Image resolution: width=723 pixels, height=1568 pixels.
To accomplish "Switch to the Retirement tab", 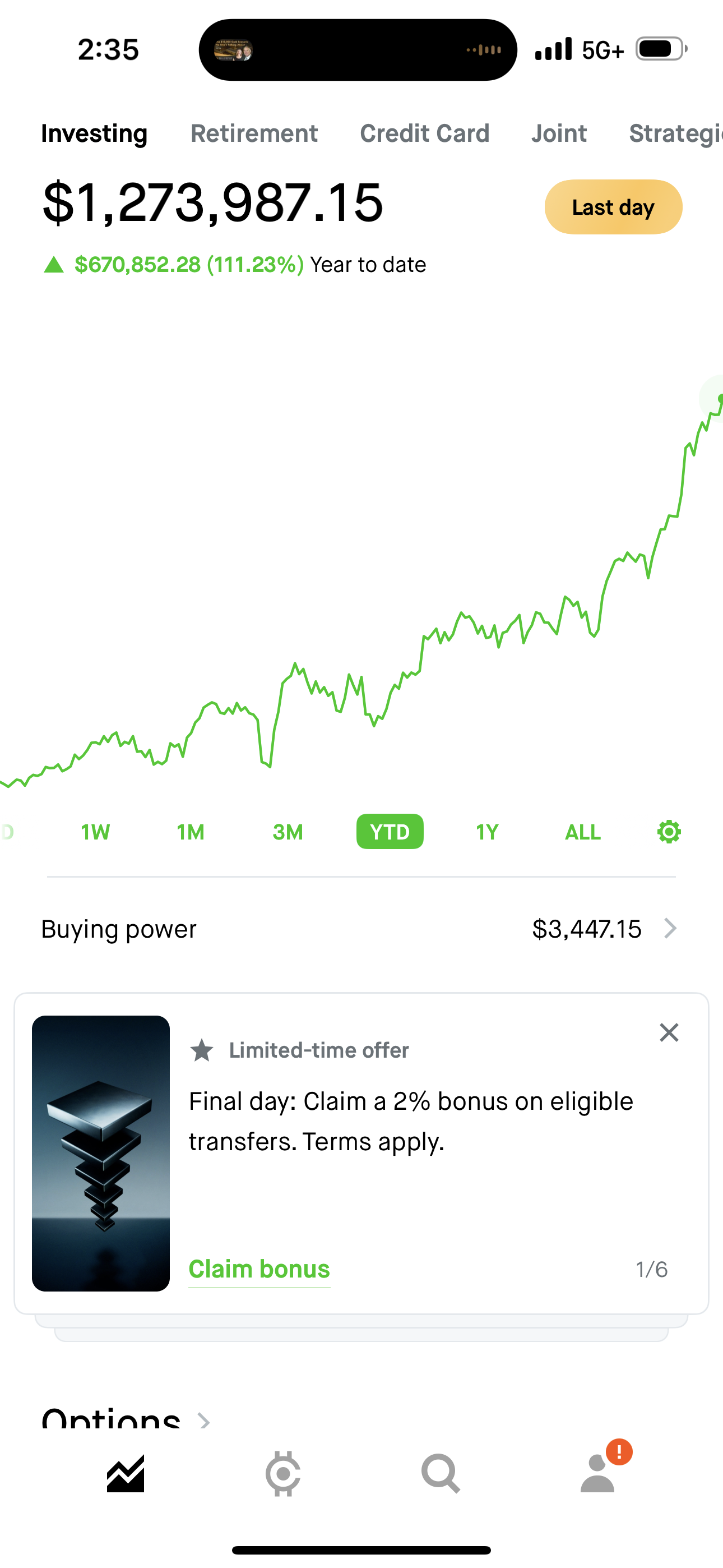I will click(x=254, y=133).
